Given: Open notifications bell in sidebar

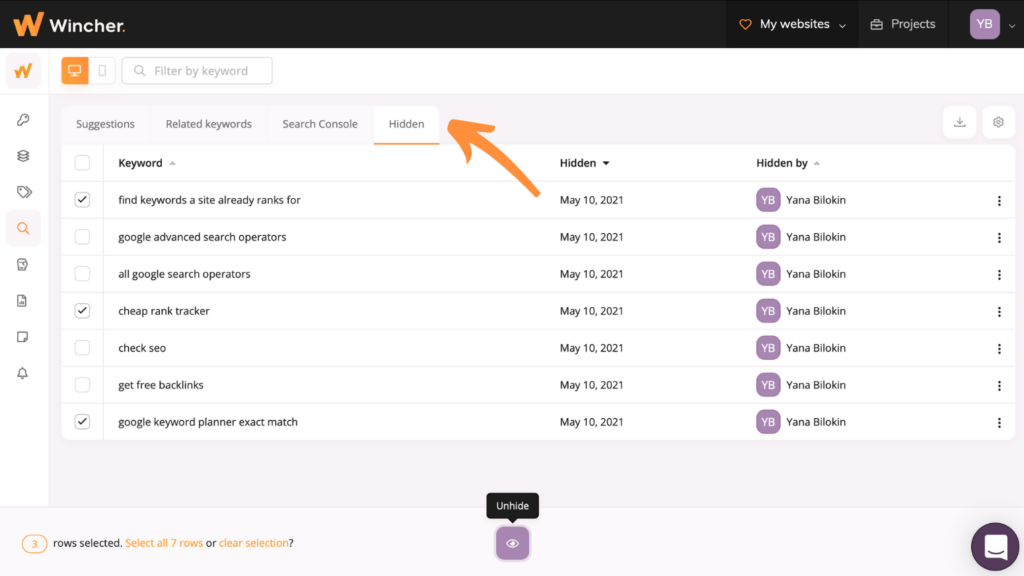Looking at the screenshot, I should [x=23, y=373].
